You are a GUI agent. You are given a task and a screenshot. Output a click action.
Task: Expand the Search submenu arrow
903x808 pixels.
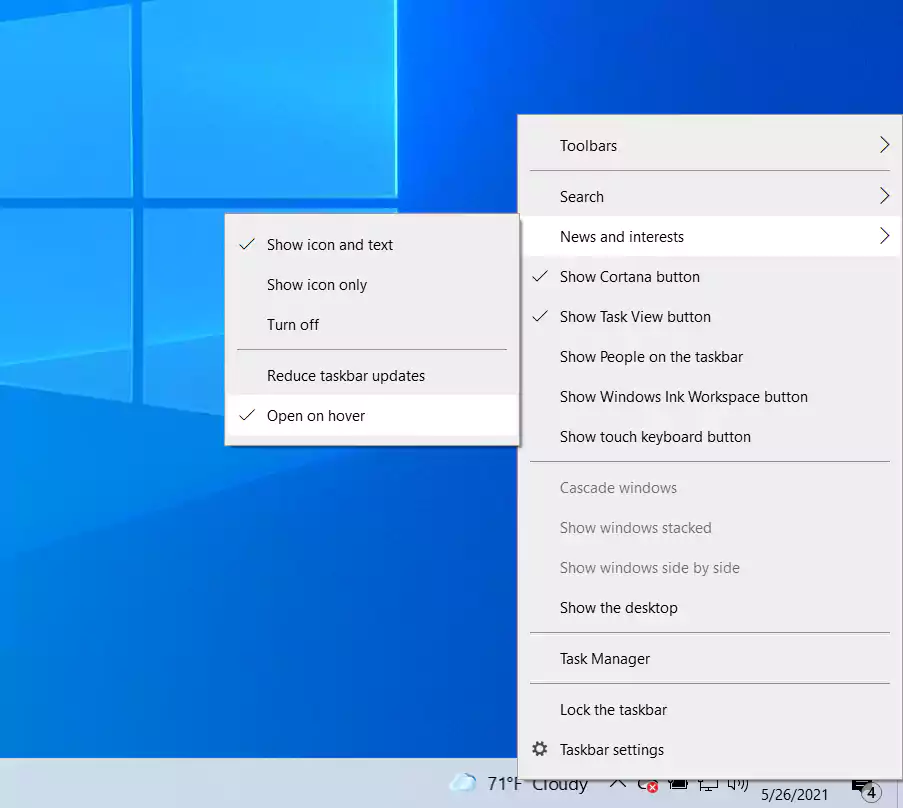885,196
